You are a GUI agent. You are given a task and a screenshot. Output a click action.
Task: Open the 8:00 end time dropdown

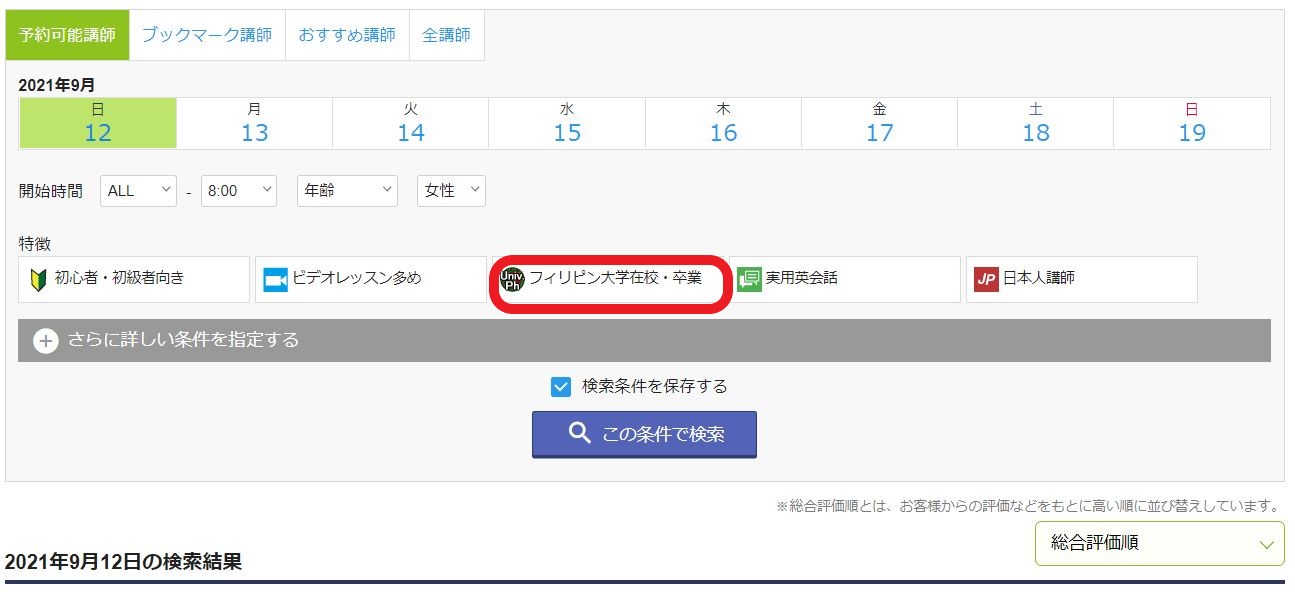click(239, 191)
